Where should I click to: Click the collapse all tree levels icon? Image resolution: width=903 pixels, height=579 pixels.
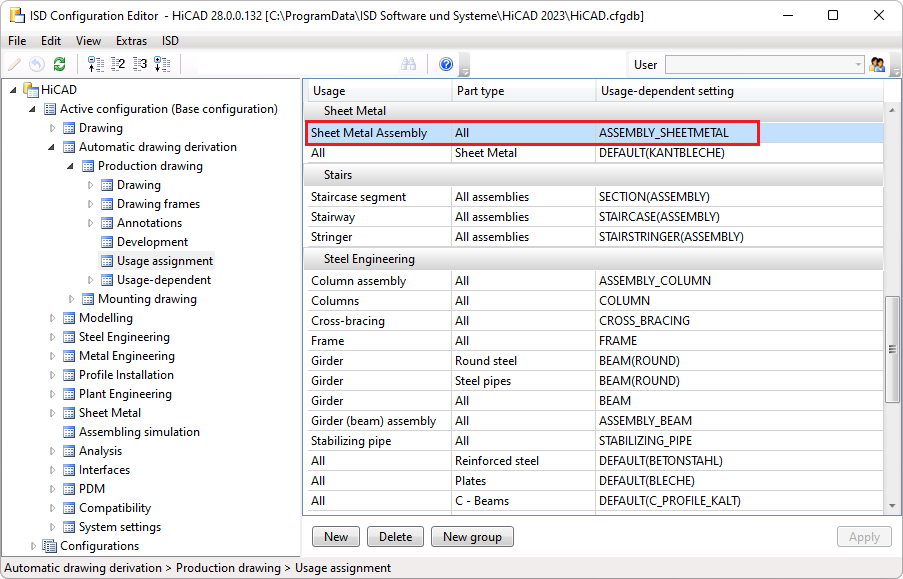point(96,64)
